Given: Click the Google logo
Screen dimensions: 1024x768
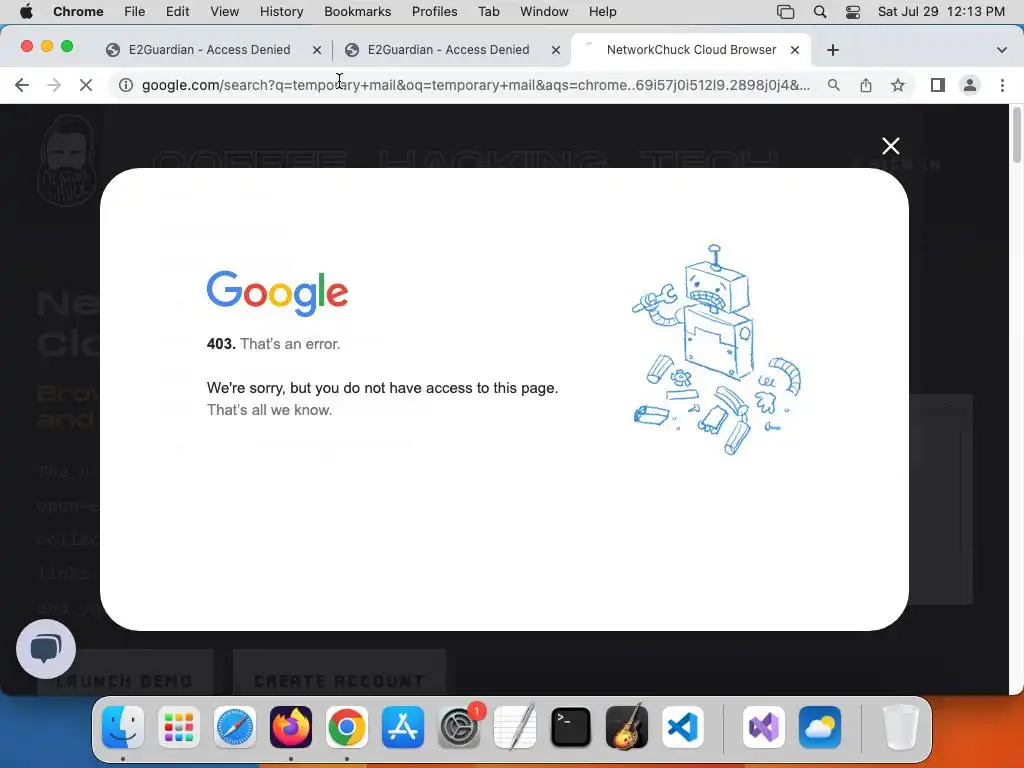Looking at the screenshot, I should click(x=278, y=293).
